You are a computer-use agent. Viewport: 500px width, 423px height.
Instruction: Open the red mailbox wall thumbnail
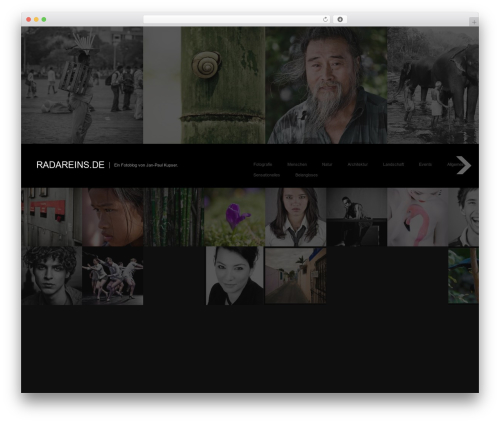[52, 217]
